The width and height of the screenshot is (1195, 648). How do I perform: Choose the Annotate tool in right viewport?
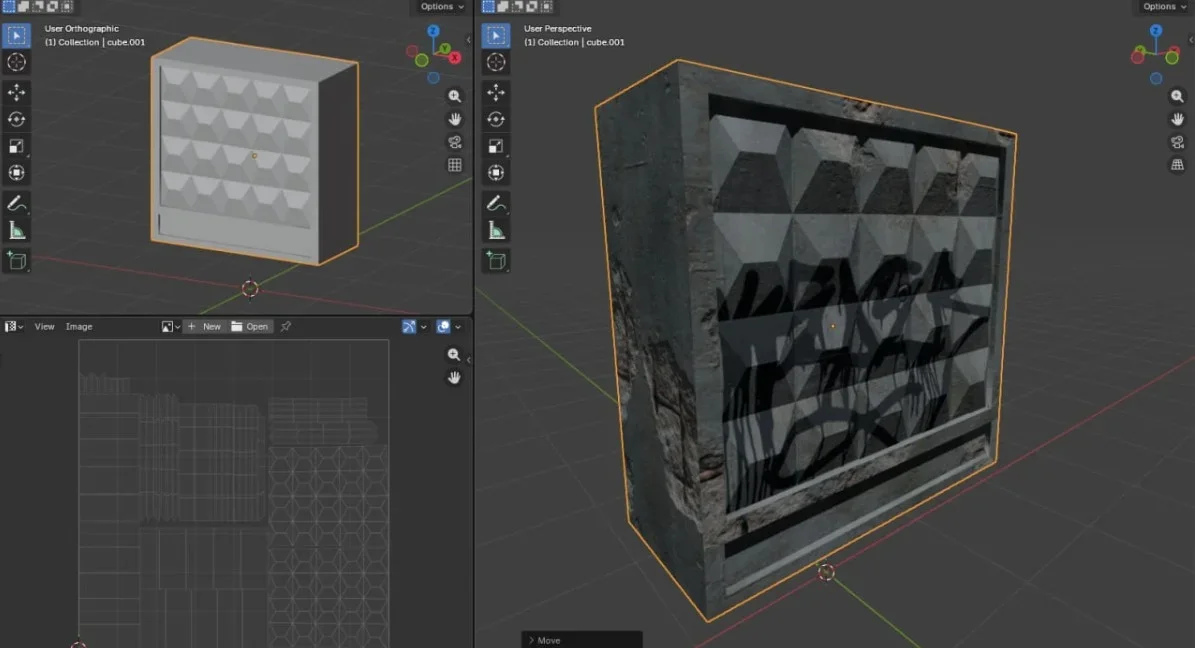[496, 203]
